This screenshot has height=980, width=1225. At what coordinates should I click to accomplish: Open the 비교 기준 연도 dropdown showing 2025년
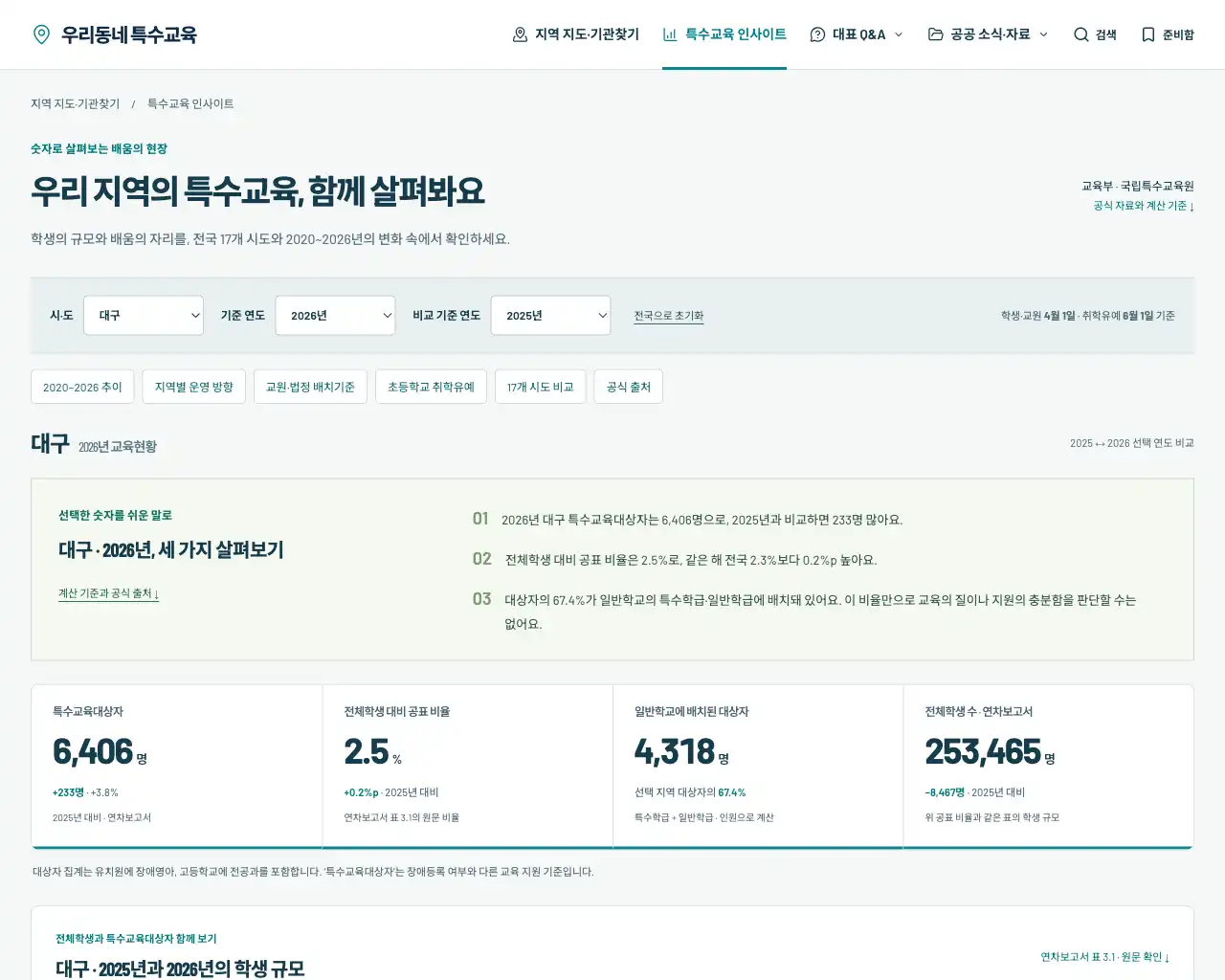[550, 315]
